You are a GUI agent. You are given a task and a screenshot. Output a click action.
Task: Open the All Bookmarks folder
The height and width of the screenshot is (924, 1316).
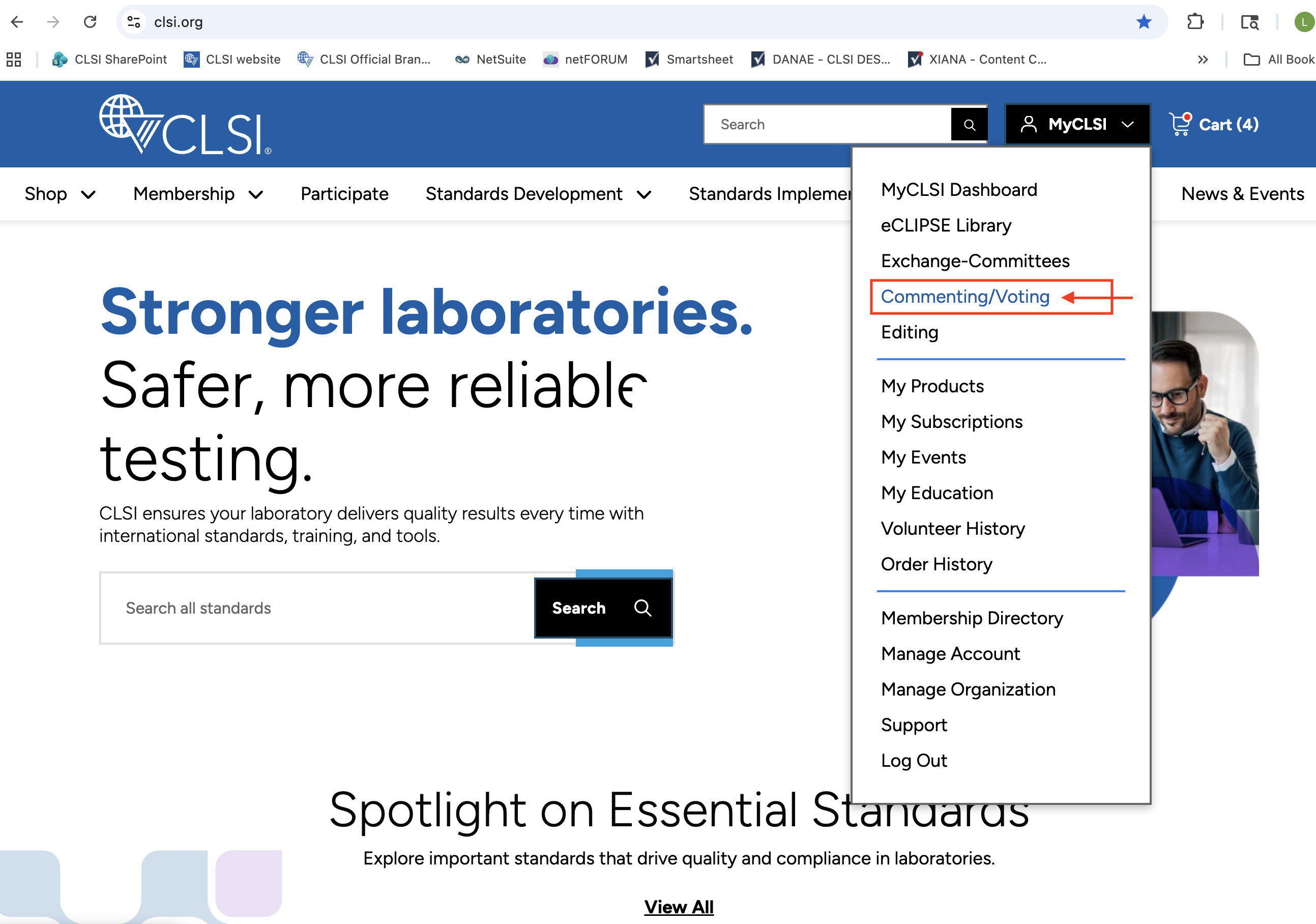[x=1279, y=59]
